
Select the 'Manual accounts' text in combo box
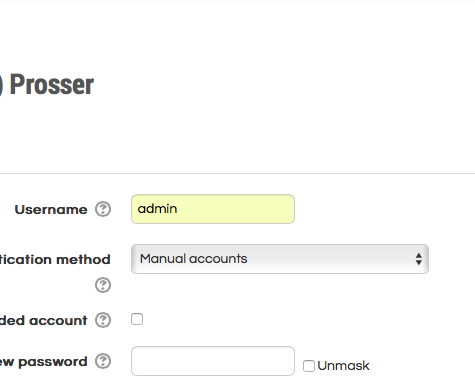coord(194,259)
